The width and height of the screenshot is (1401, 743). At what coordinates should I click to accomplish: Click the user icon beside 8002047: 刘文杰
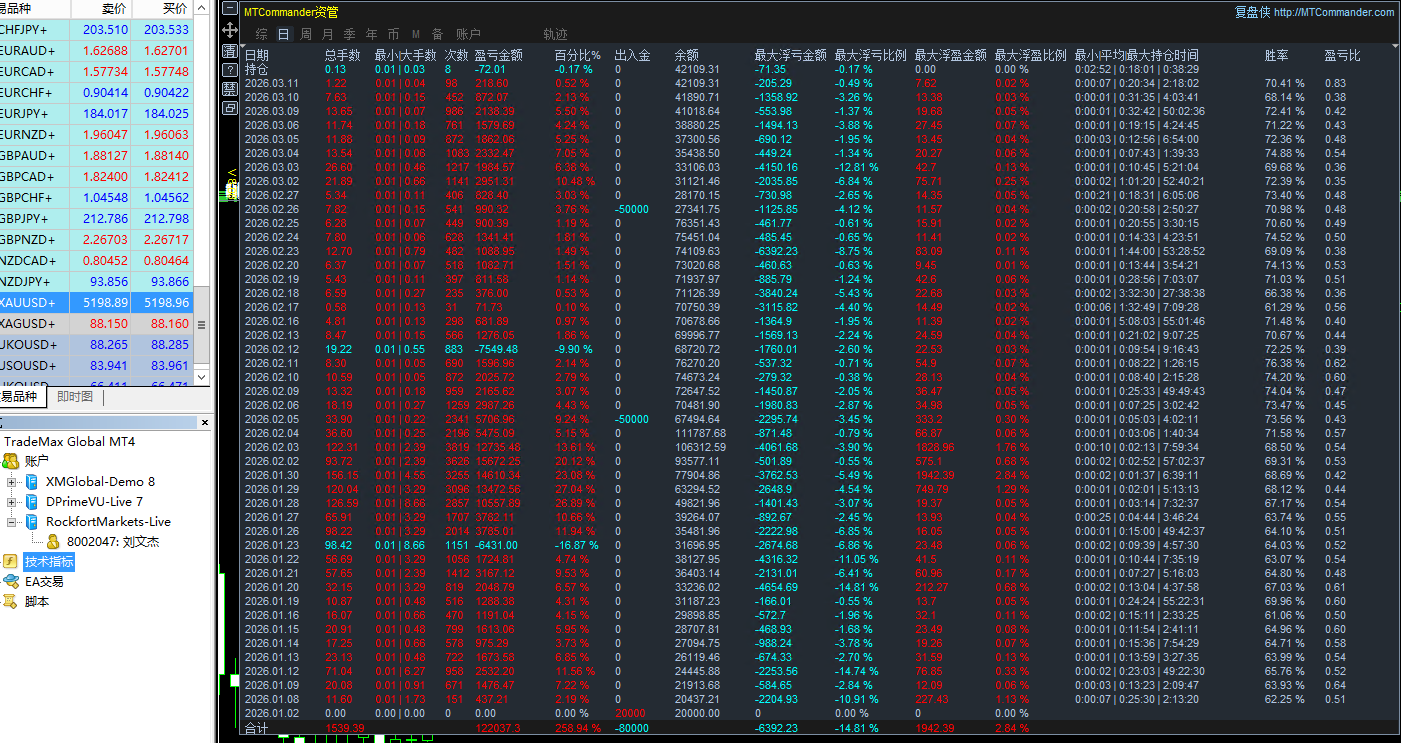(x=54, y=541)
